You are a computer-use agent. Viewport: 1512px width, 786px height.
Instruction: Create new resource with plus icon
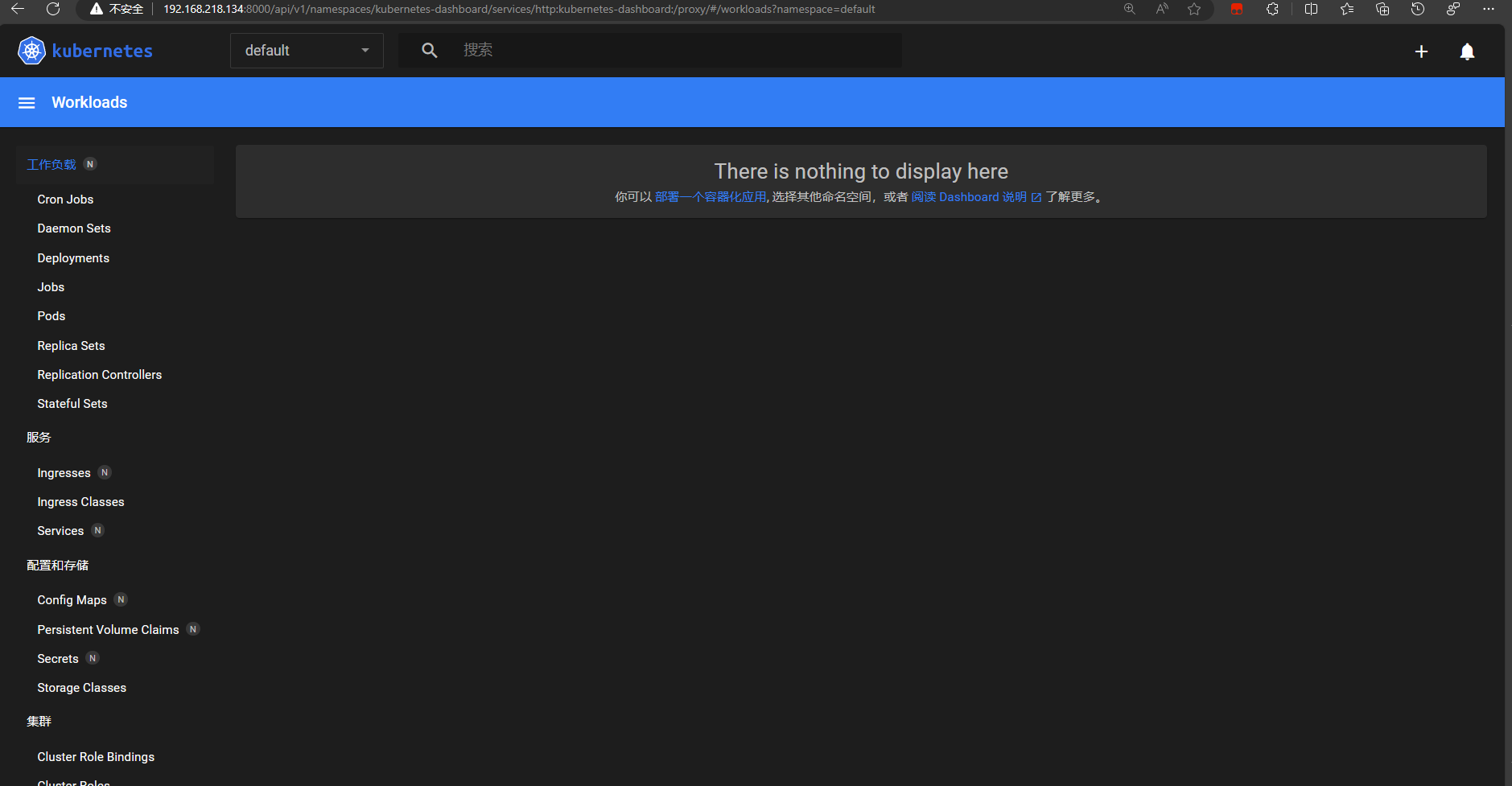(x=1421, y=51)
